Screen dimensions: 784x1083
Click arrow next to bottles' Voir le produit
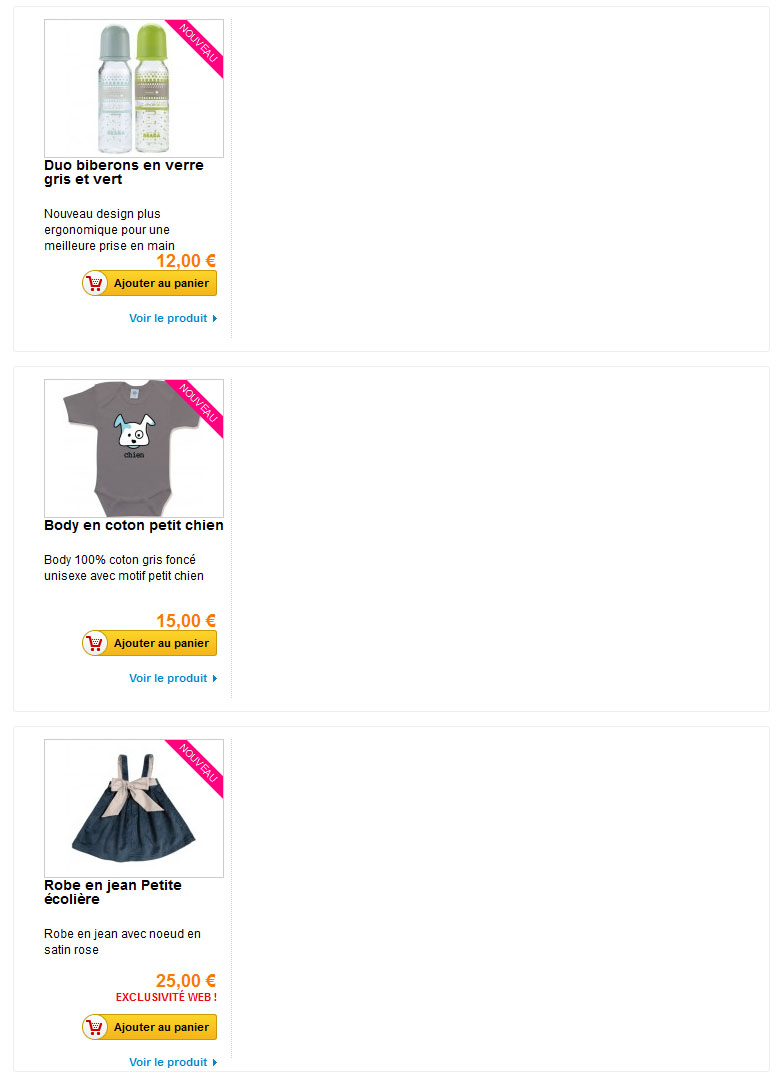215,318
